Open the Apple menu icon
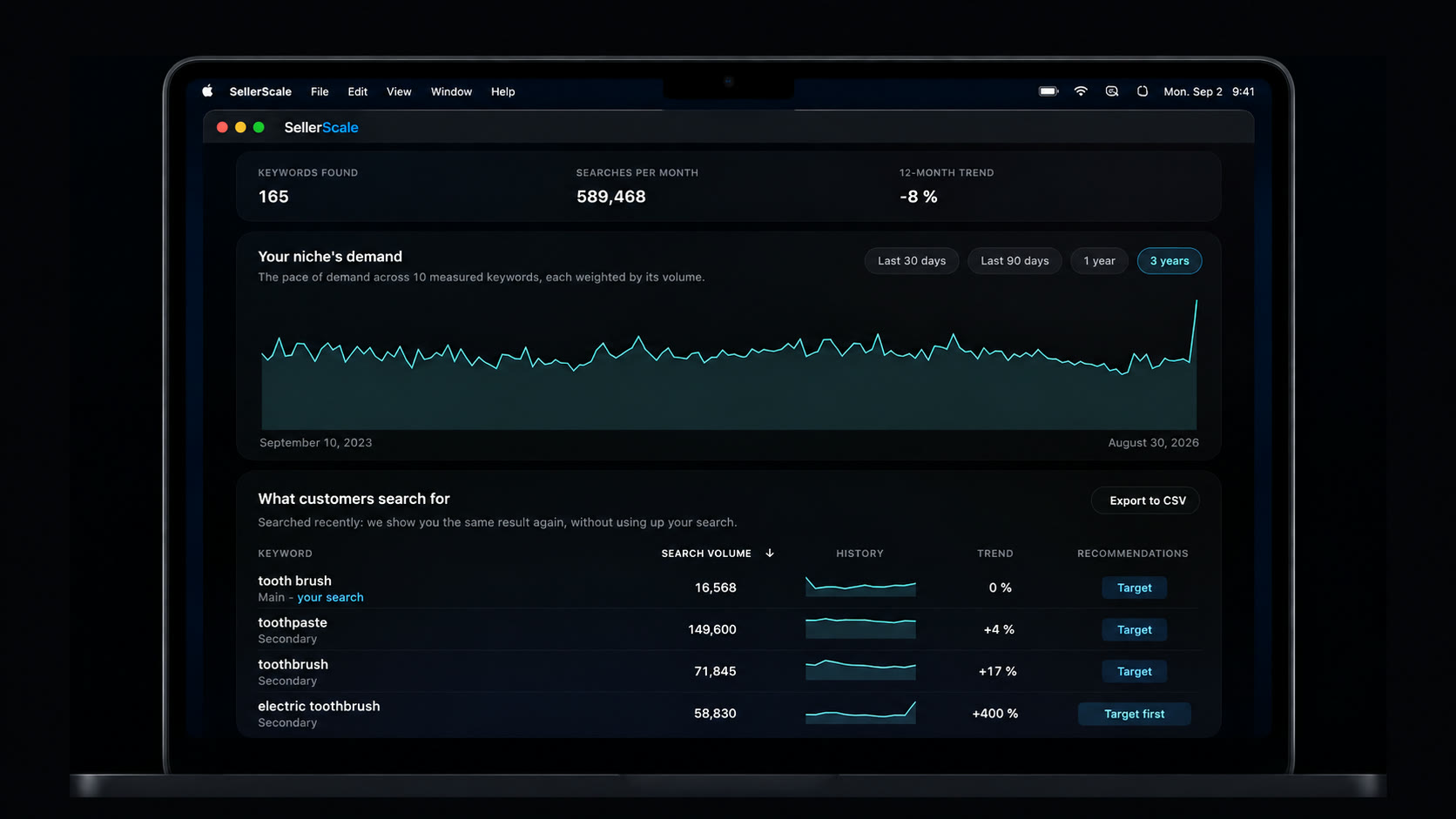The image size is (1456, 819). coord(207,91)
